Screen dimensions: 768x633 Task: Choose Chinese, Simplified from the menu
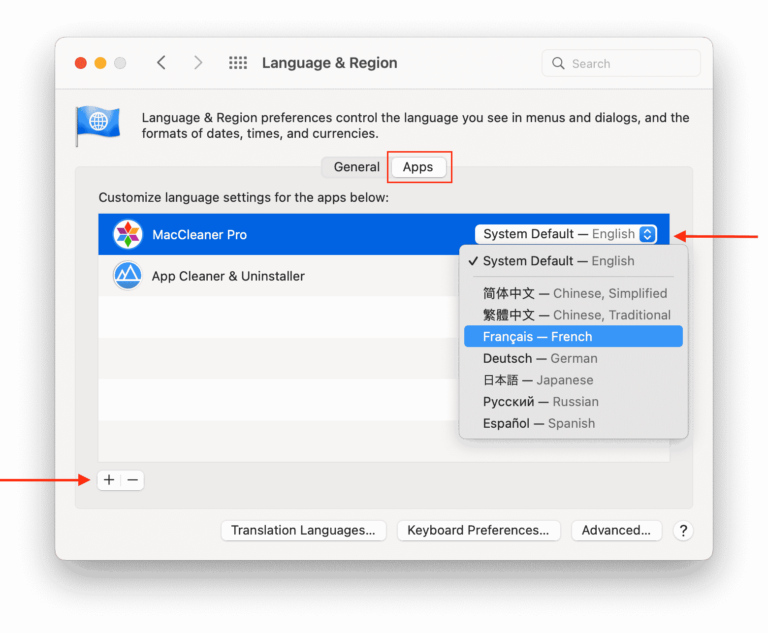coord(573,293)
